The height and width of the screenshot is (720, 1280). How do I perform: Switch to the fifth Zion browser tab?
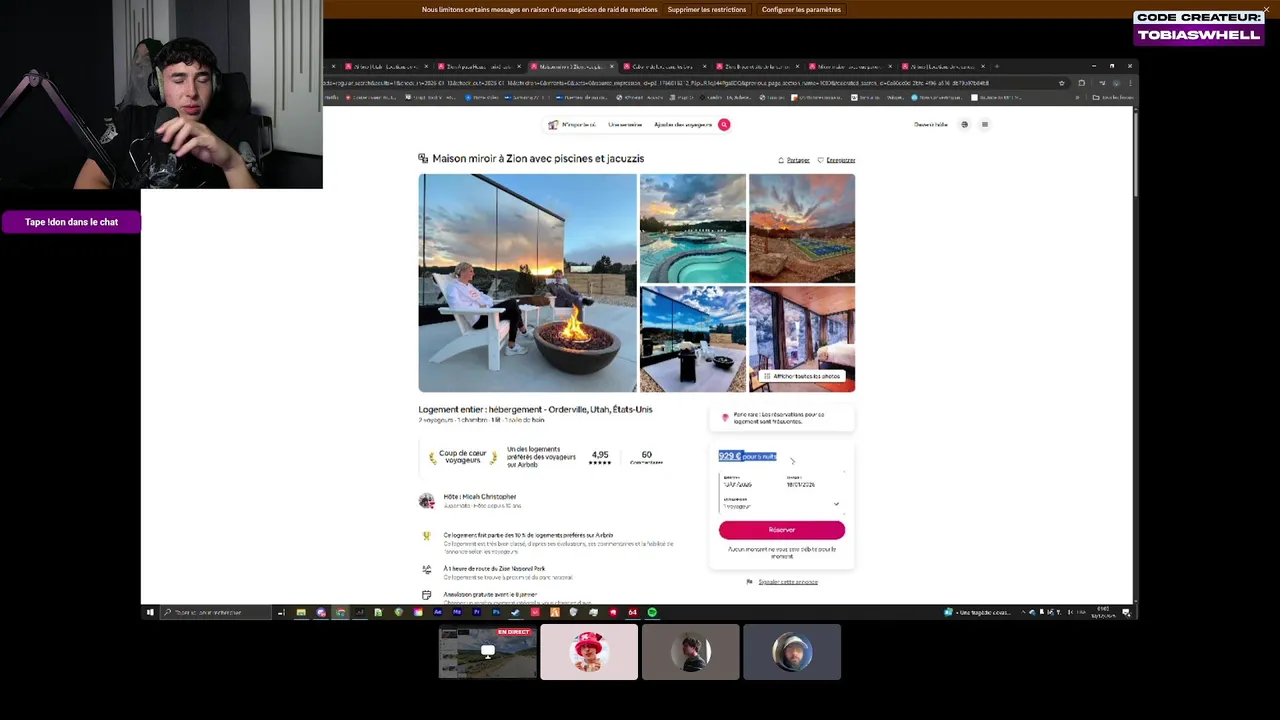pos(756,67)
